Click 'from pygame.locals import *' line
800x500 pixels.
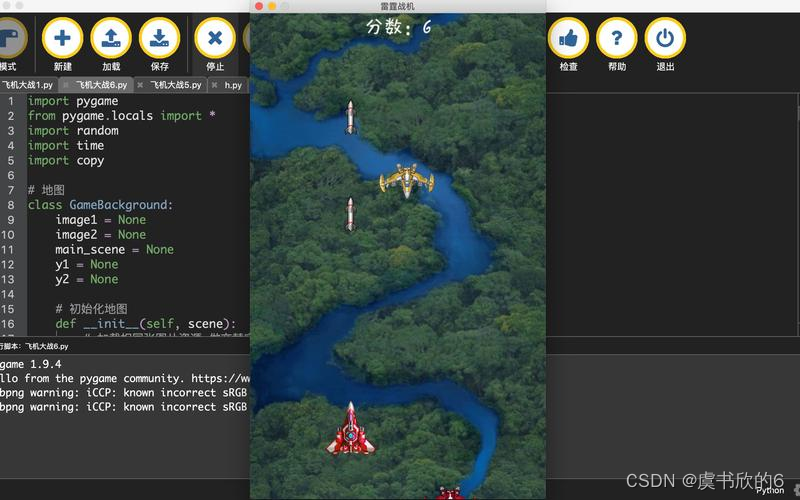pyautogui.click(x=121, y=116)
